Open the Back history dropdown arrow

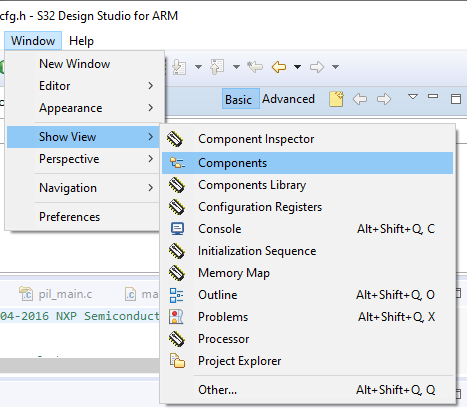298,67
